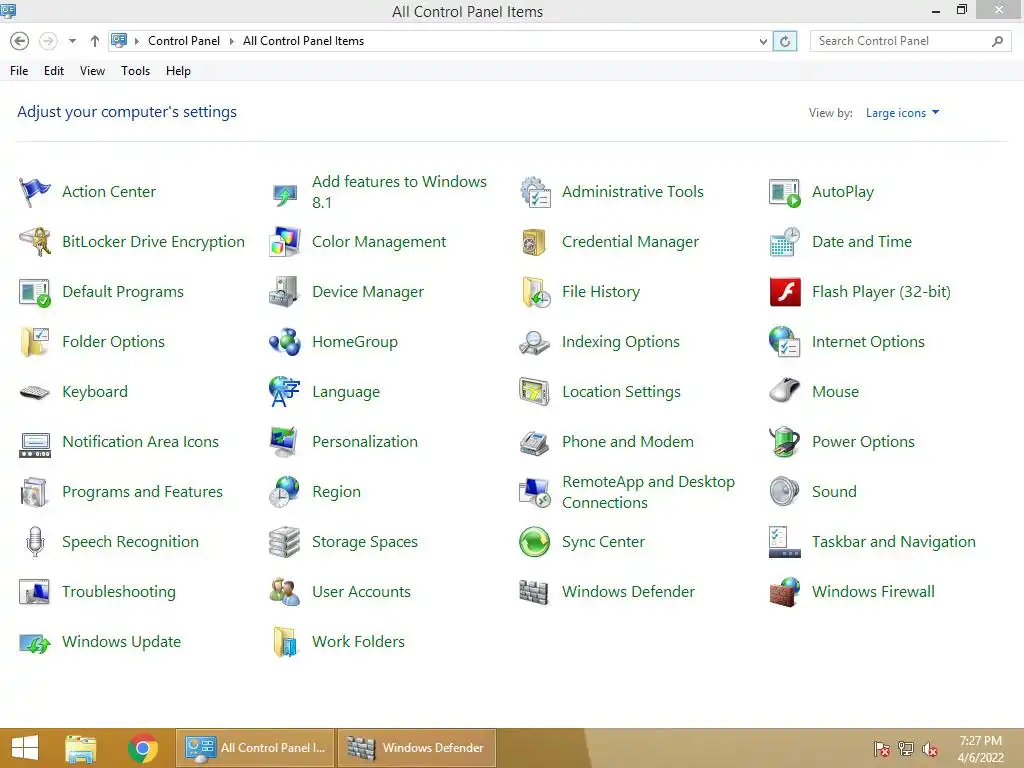Click the Credential Manager icon
This screenshot has width=1024, height=768.
[x=535, y=242]
